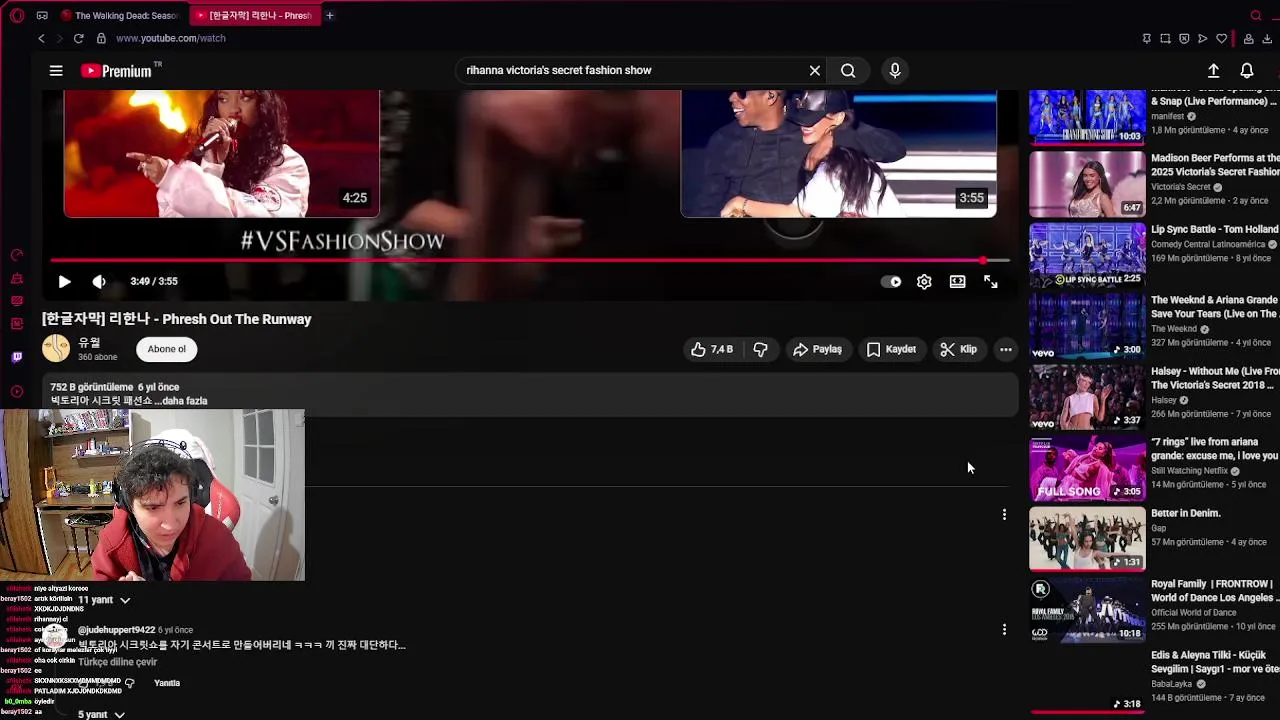
Task: Open browser profile account icon
Action: (1249, 39)
